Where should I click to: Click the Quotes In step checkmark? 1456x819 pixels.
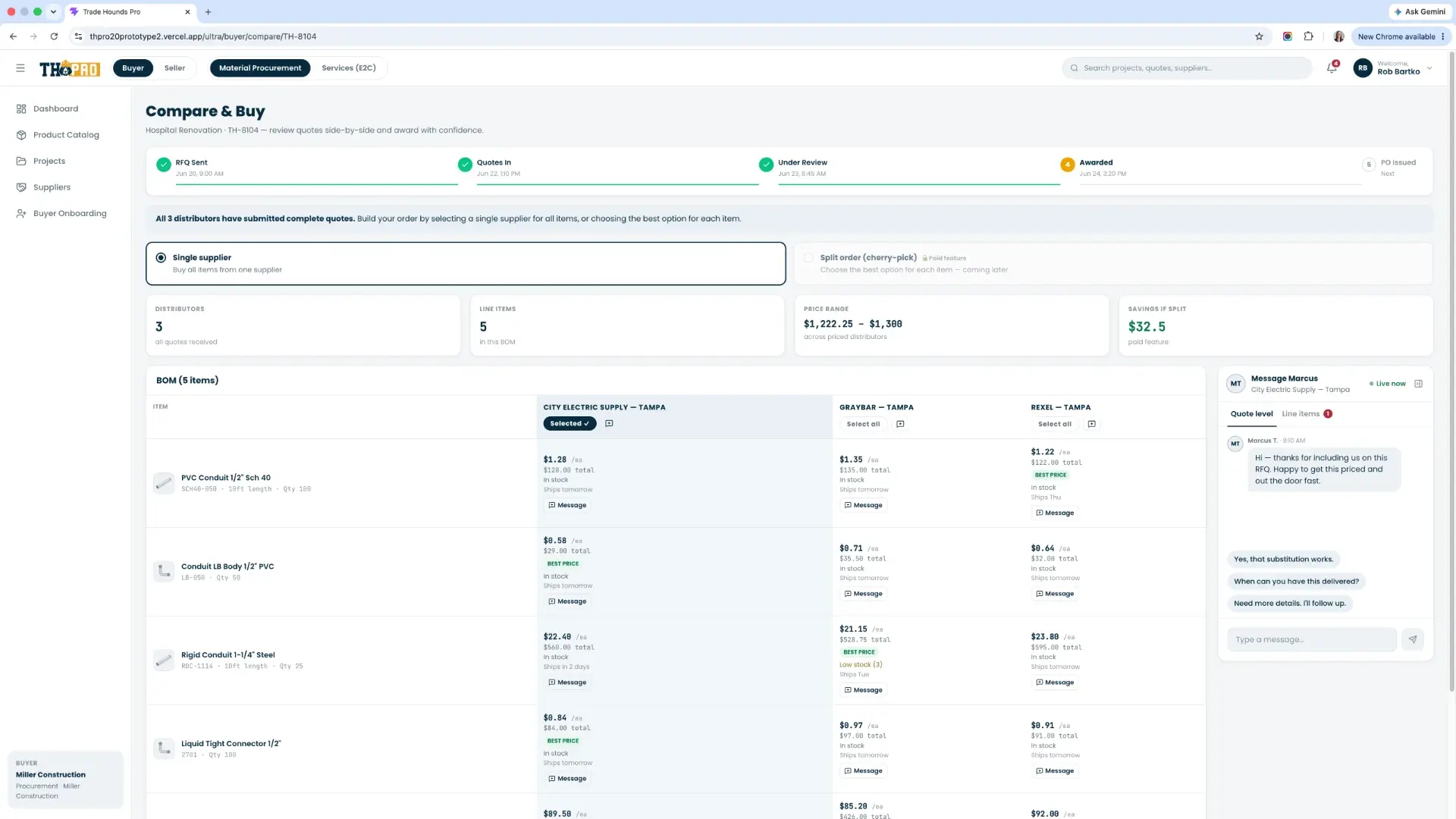point(465,165)
